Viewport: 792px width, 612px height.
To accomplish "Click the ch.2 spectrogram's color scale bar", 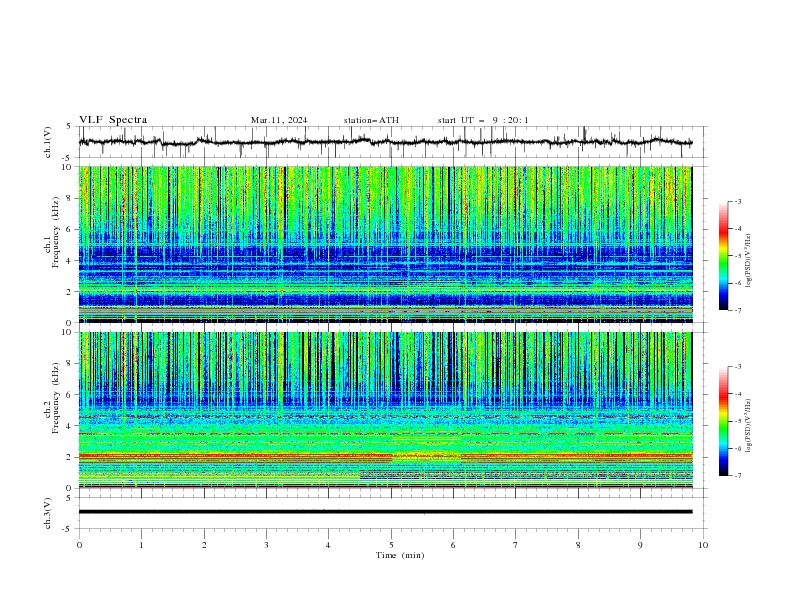I will (x=724, y=421).
